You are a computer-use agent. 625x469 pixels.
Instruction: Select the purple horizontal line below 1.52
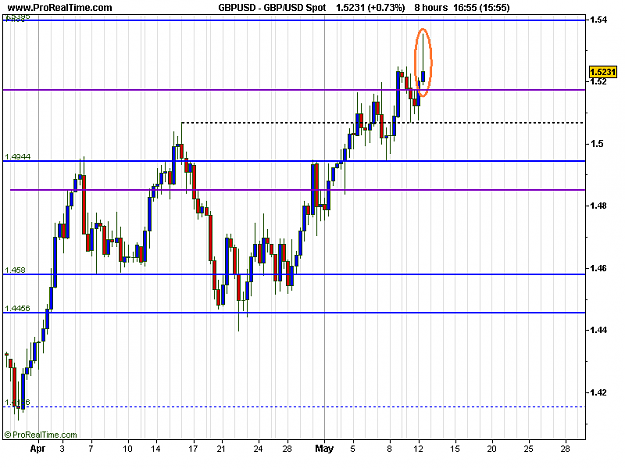click(294, 90)
